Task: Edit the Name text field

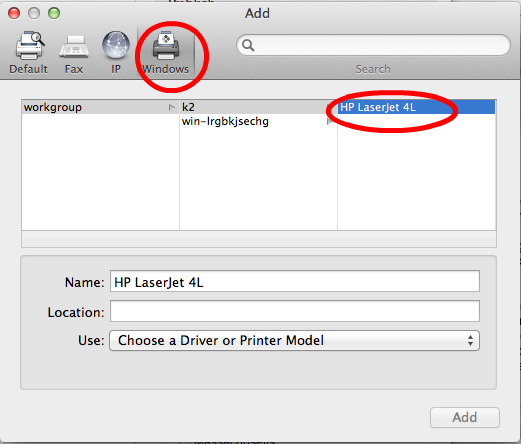Action: [x=295, y=281]
